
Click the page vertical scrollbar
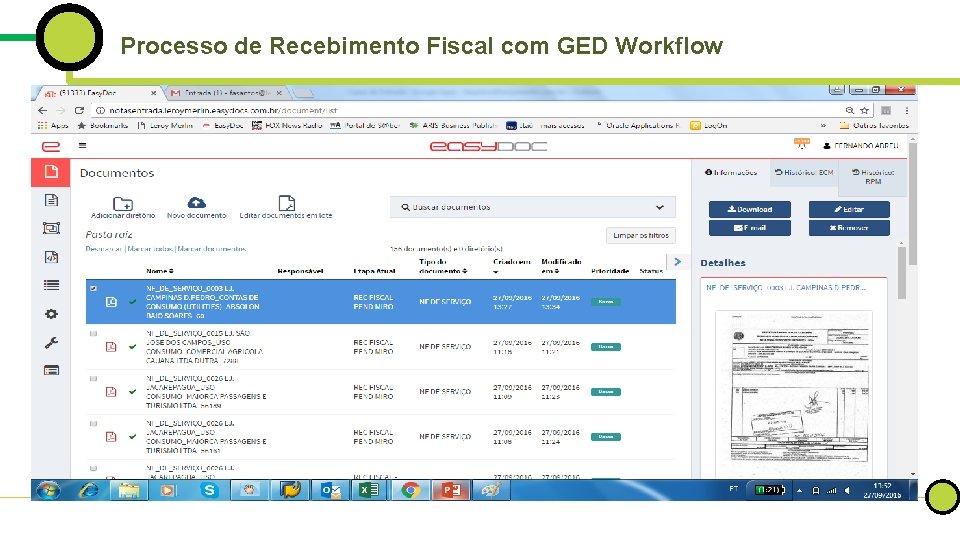click(913, 203)
